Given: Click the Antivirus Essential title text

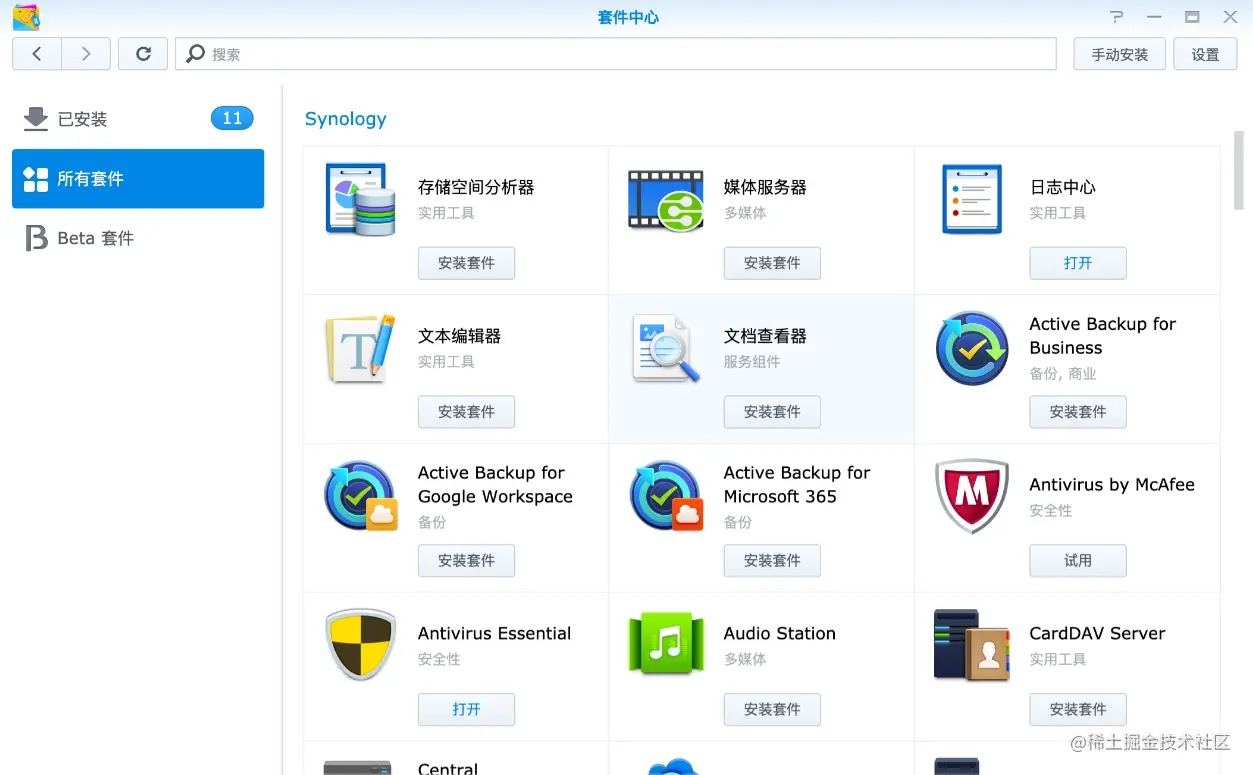Looking at the screenshot, I should (x=494, y=633).
